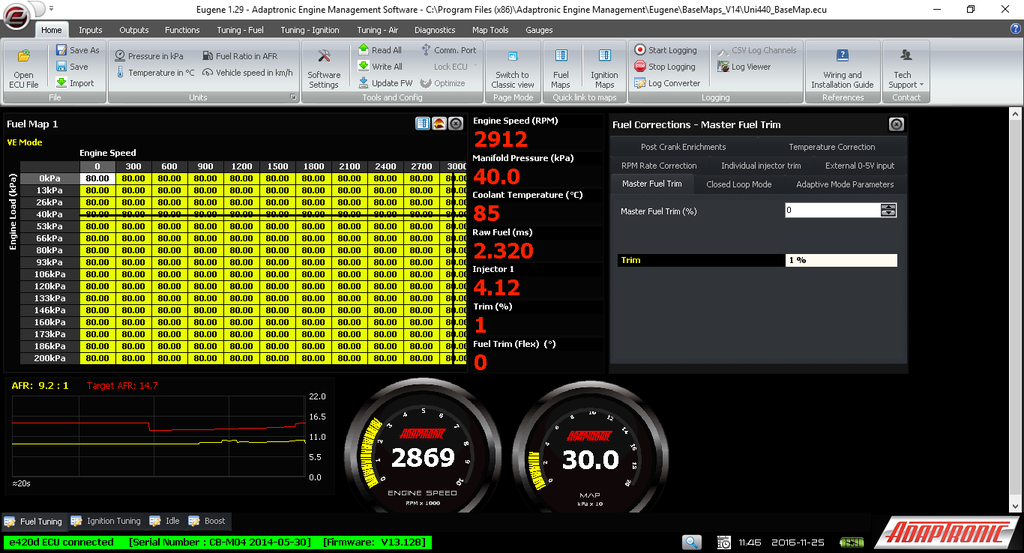Click Update FW
1024x553 pixels.
(x=385, y=83)
